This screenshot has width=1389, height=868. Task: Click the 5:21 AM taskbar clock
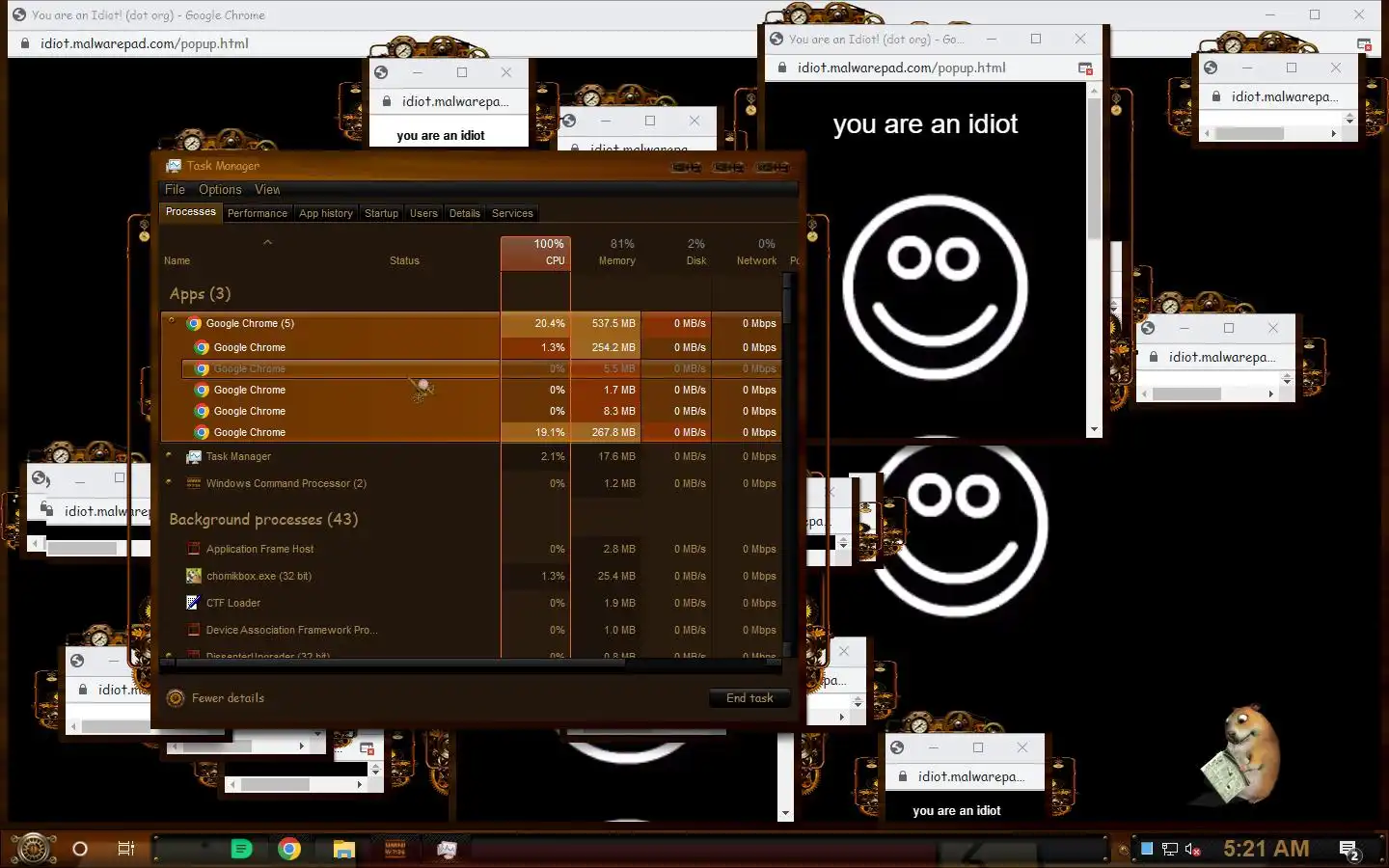click(1266, 849)
